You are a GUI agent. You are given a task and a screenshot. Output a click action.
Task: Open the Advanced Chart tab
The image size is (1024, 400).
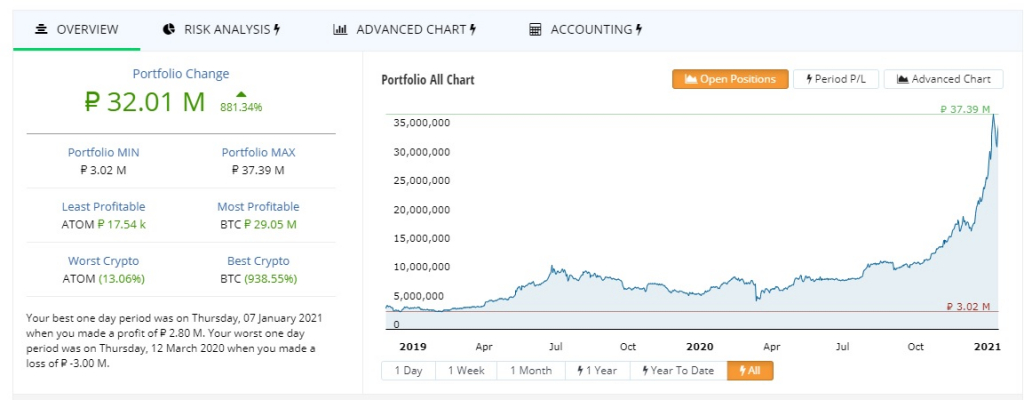click(405, 30)
